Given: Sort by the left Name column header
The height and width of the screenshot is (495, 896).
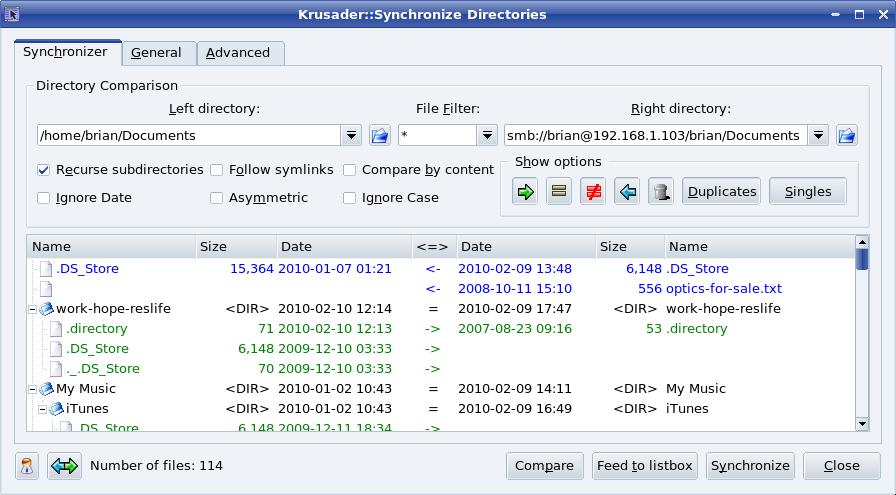Looking at the screenshot, I should coord(111,246).
